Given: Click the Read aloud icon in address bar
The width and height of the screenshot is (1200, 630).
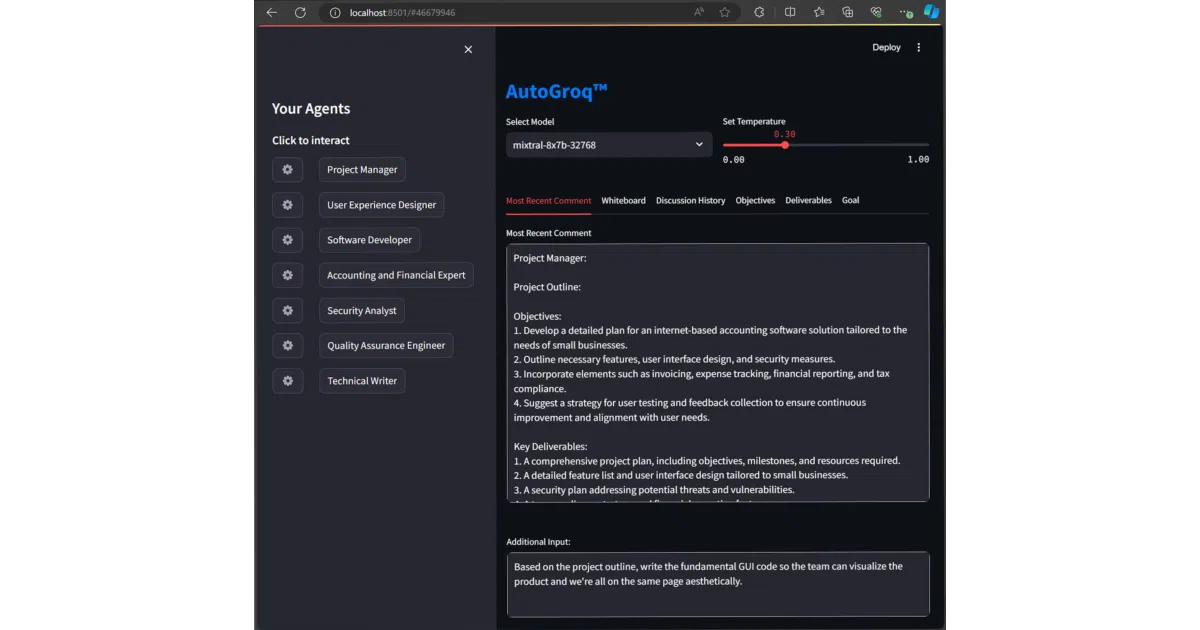Looking at the screenshot, I should tap(698, 13).
